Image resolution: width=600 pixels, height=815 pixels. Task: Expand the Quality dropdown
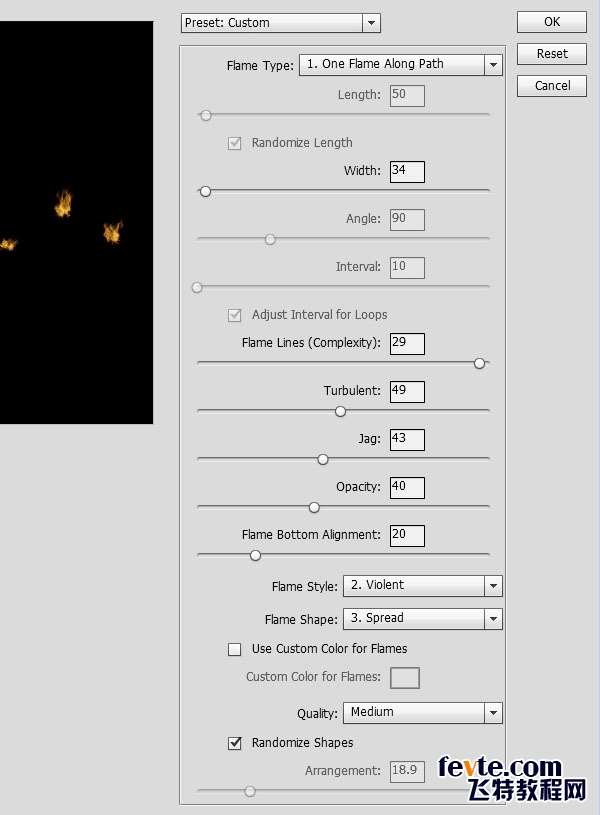(x=421, y=712)
